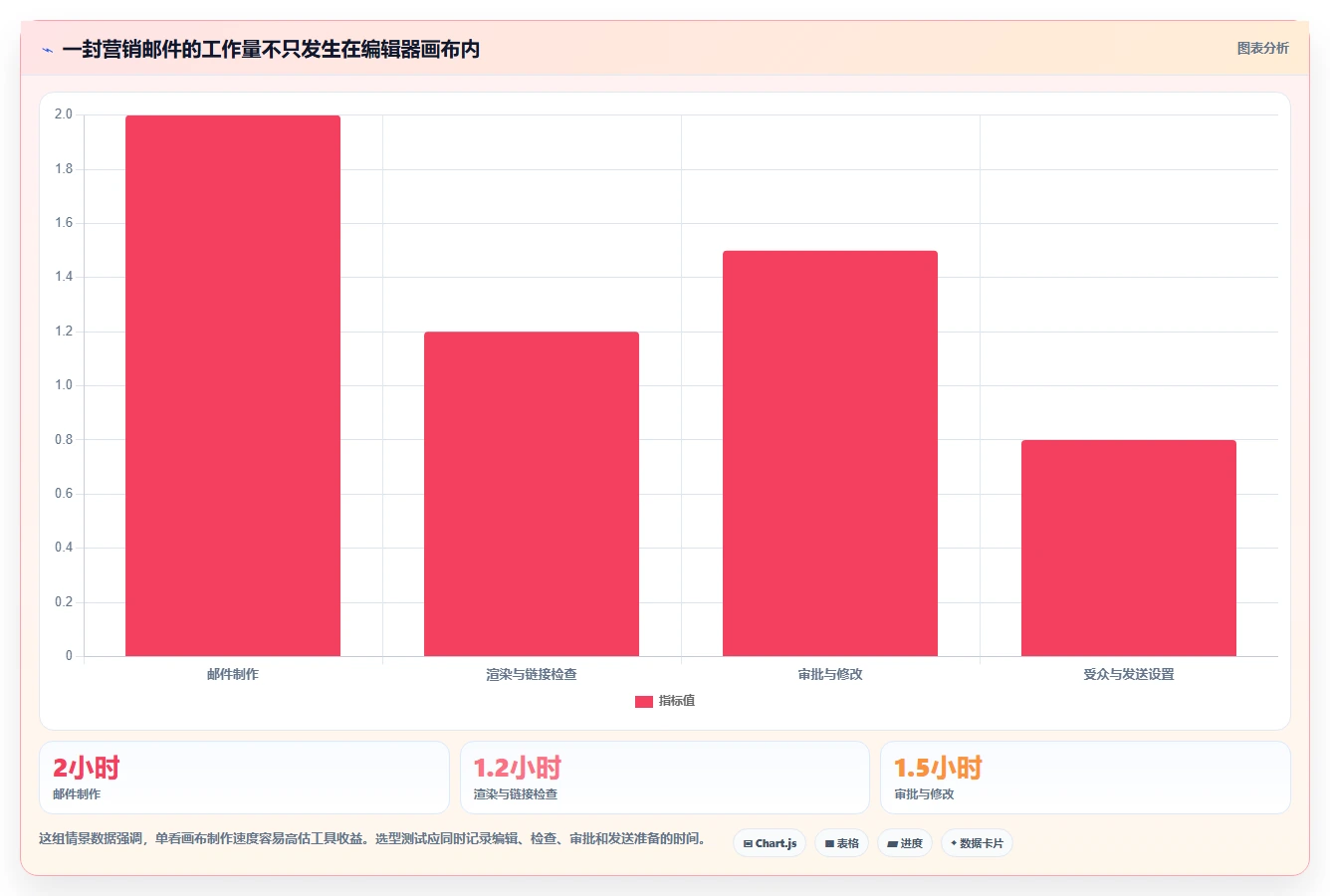The height and width of the screenshot is (896, 1330).
Task: Click the 1.0 y-axis tick label
Action: pyautogui.click(x=64, y=385)
